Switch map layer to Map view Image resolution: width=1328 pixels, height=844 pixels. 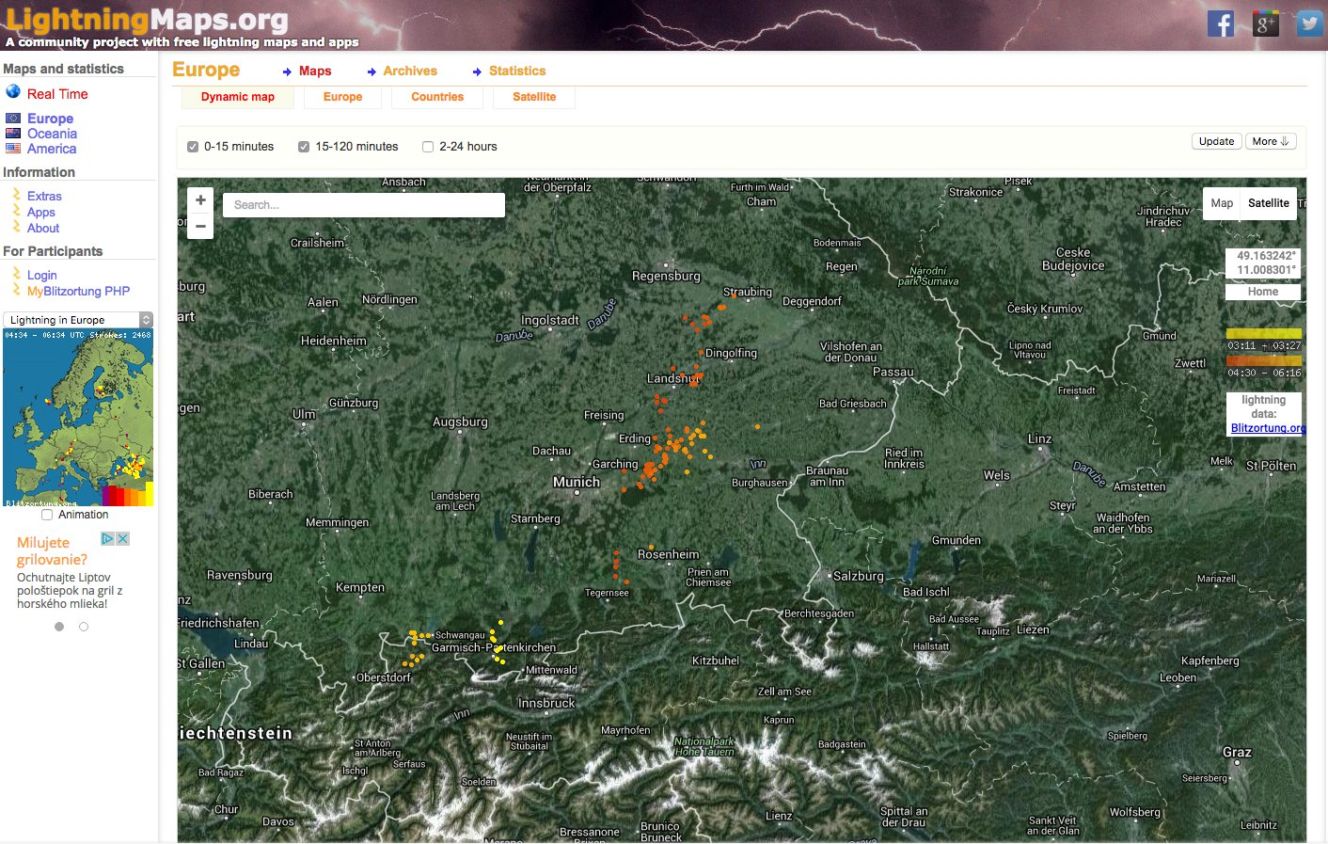pos(1222,203)
